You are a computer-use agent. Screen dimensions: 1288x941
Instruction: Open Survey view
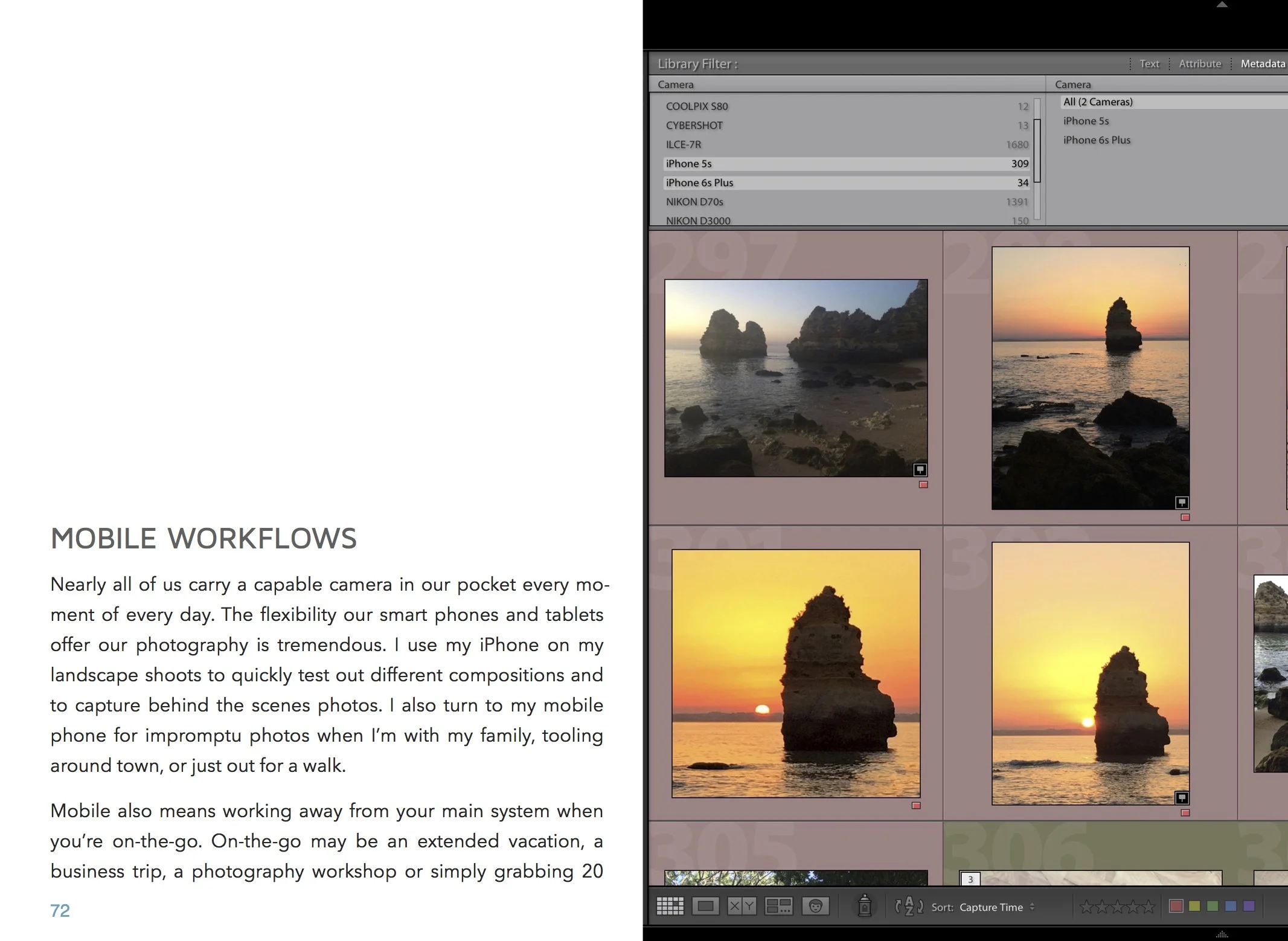[x=778, y=906]
